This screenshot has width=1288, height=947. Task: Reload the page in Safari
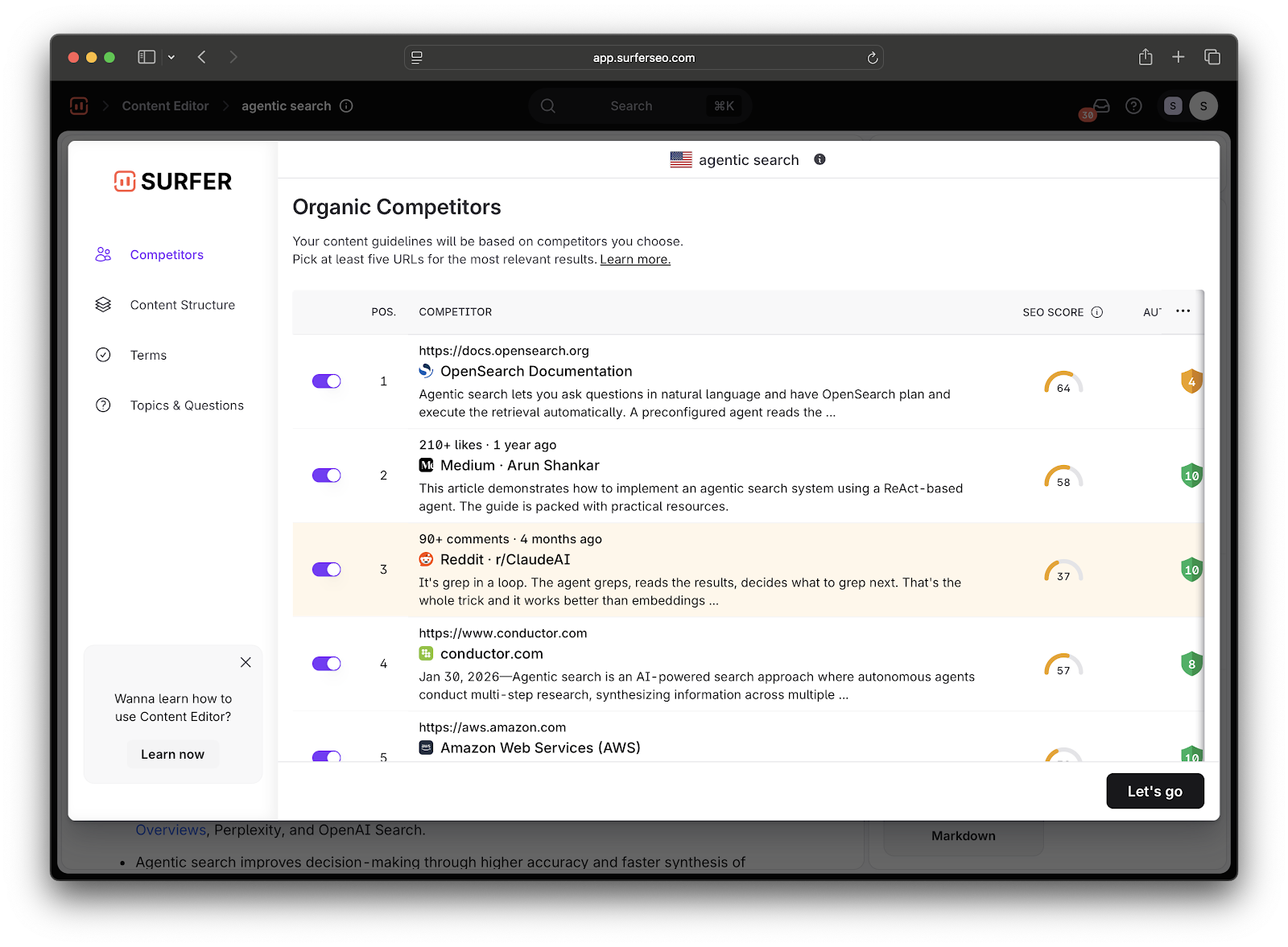point(872,58)
